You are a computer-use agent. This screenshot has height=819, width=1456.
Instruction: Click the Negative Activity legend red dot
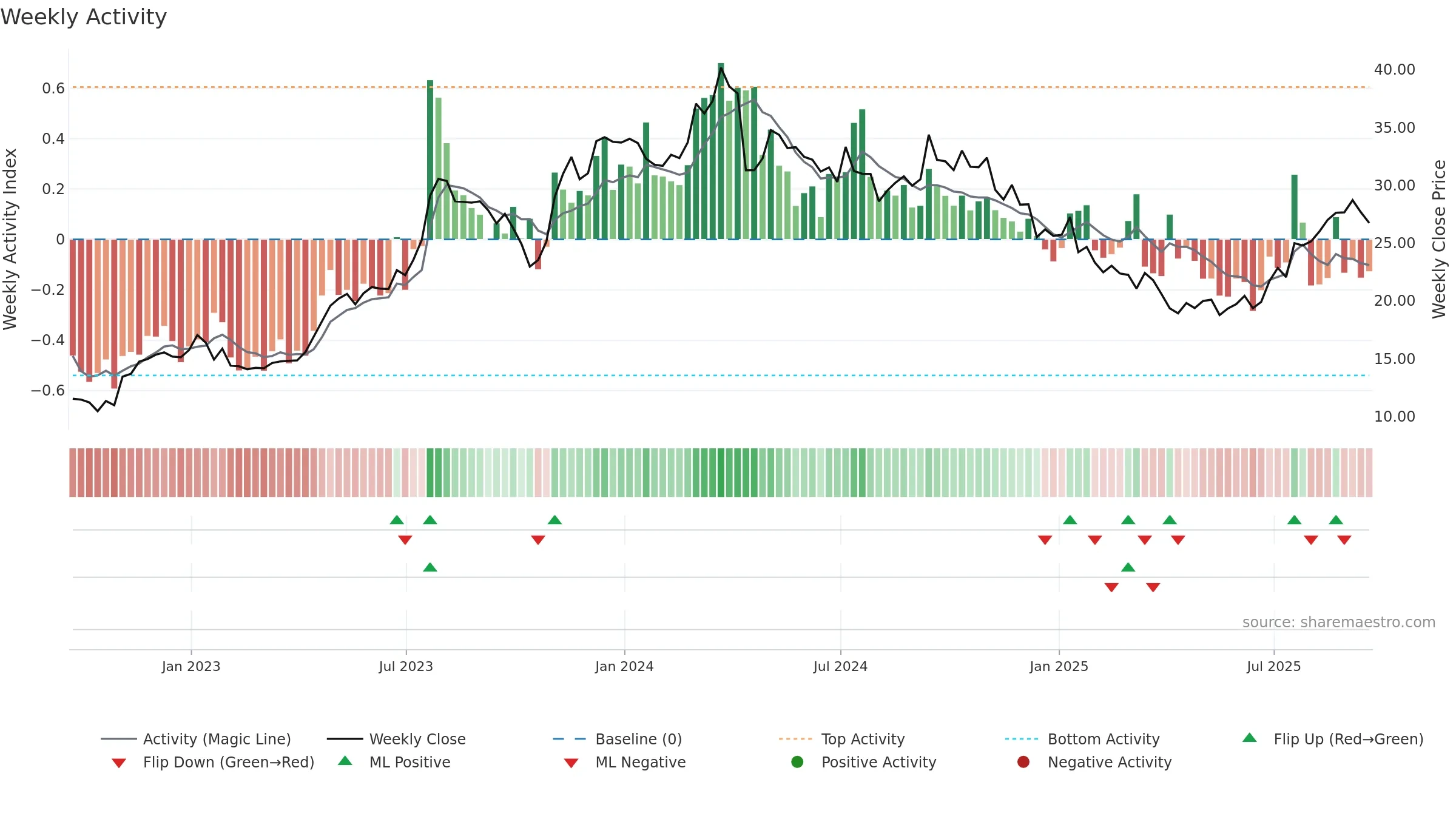point(1023,761)
